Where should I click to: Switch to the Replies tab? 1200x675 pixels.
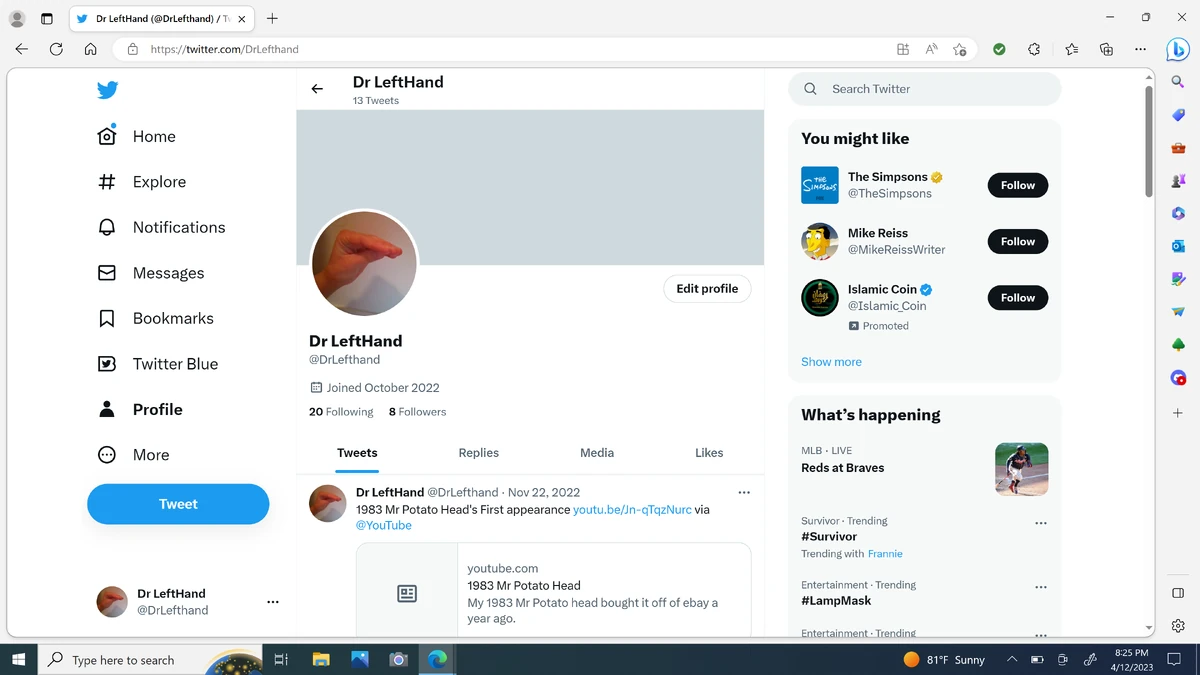point(478,452)
